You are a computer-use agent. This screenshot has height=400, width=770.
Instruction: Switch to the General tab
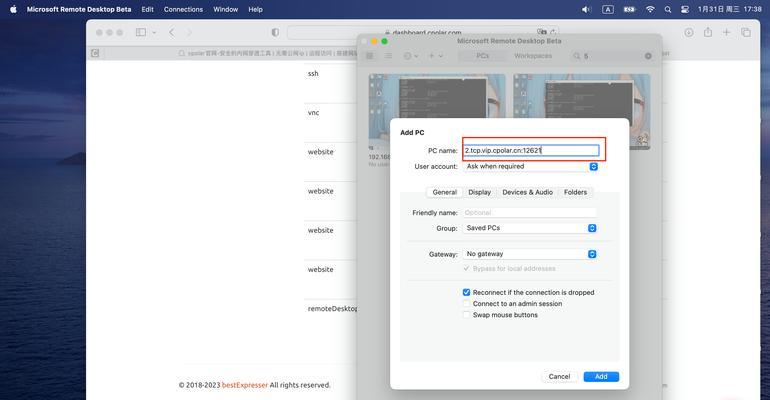pyautogui.click(x=444, y=192)
